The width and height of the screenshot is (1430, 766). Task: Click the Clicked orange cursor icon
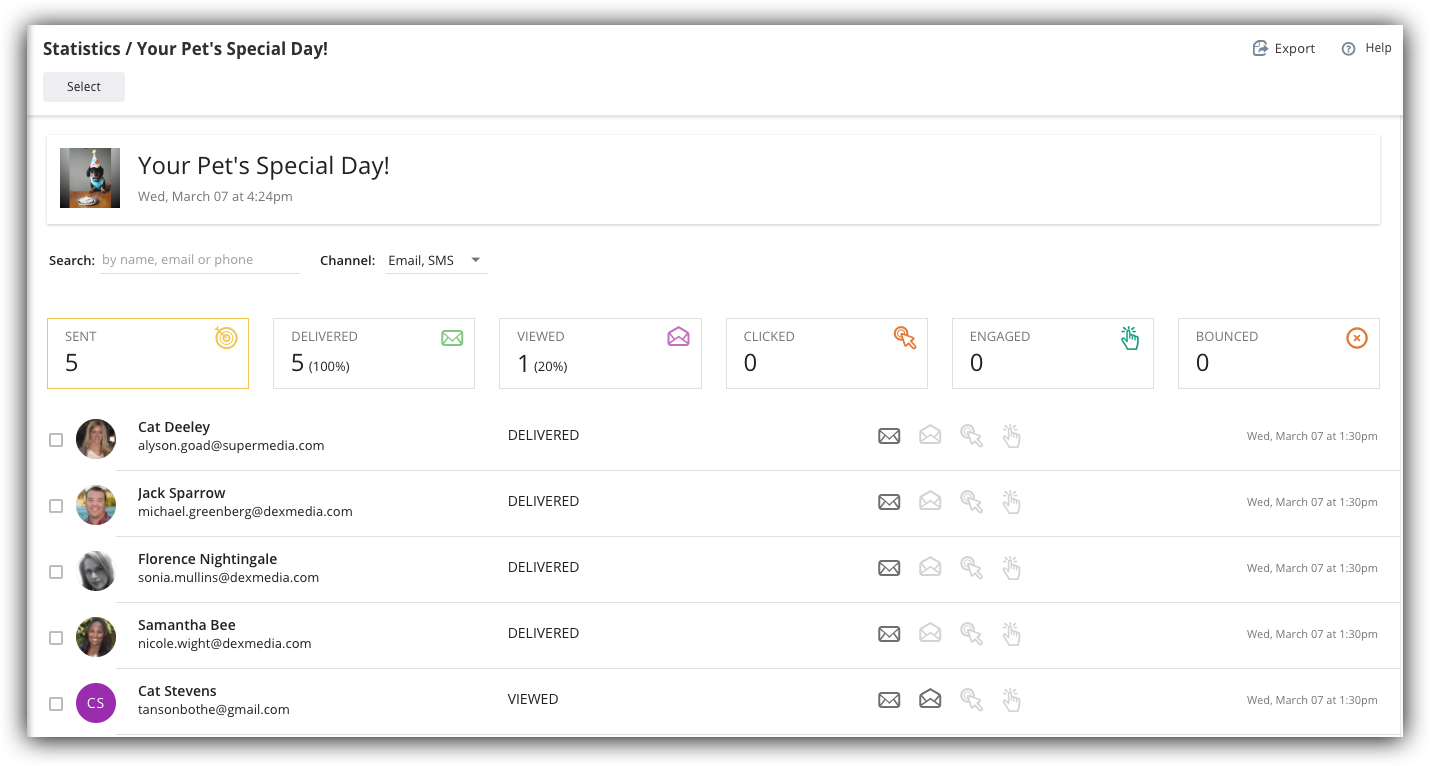pyautogui.click(x=904, y=338)
